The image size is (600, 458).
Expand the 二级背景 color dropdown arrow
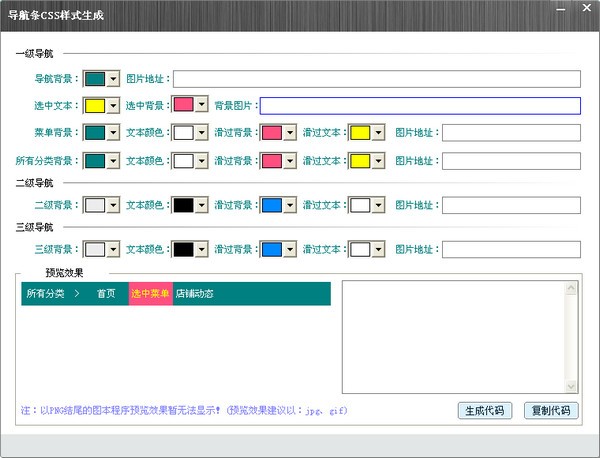click(113, 205)
